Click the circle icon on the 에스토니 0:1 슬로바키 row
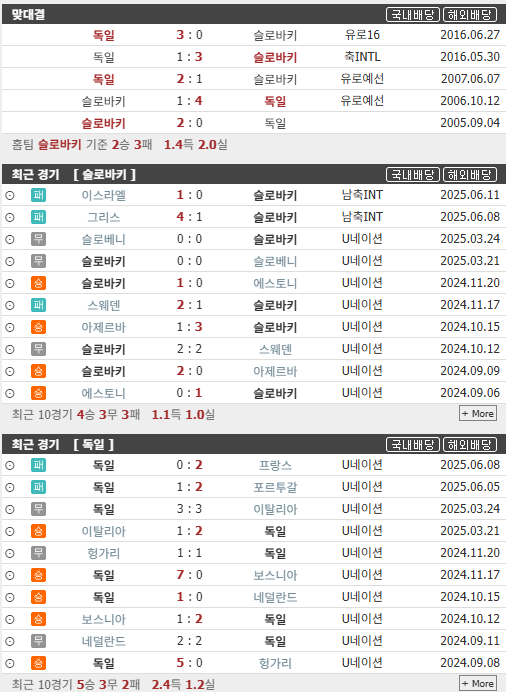 pos(10,394)
